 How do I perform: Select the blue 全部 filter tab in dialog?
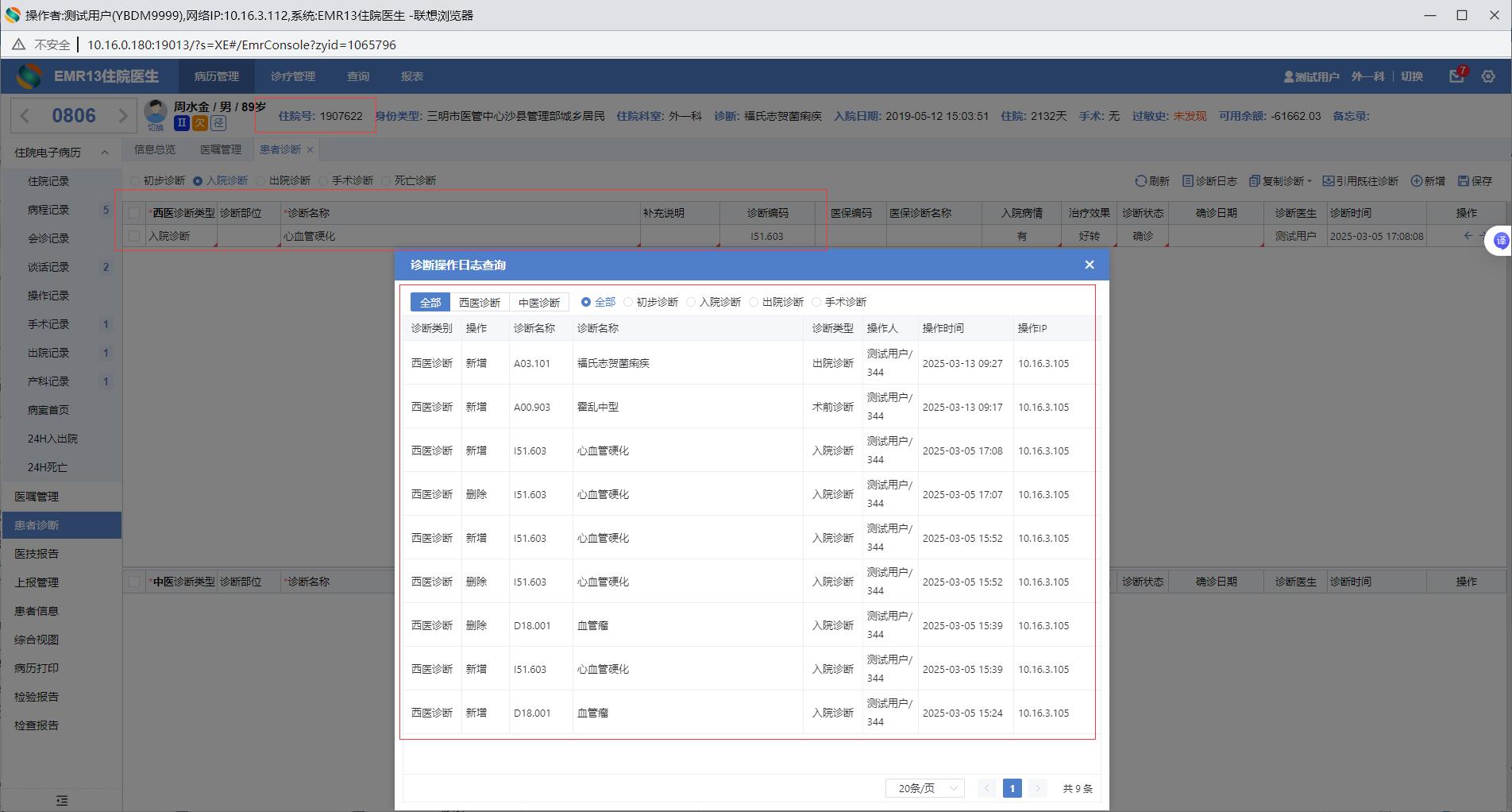point(430,303)
